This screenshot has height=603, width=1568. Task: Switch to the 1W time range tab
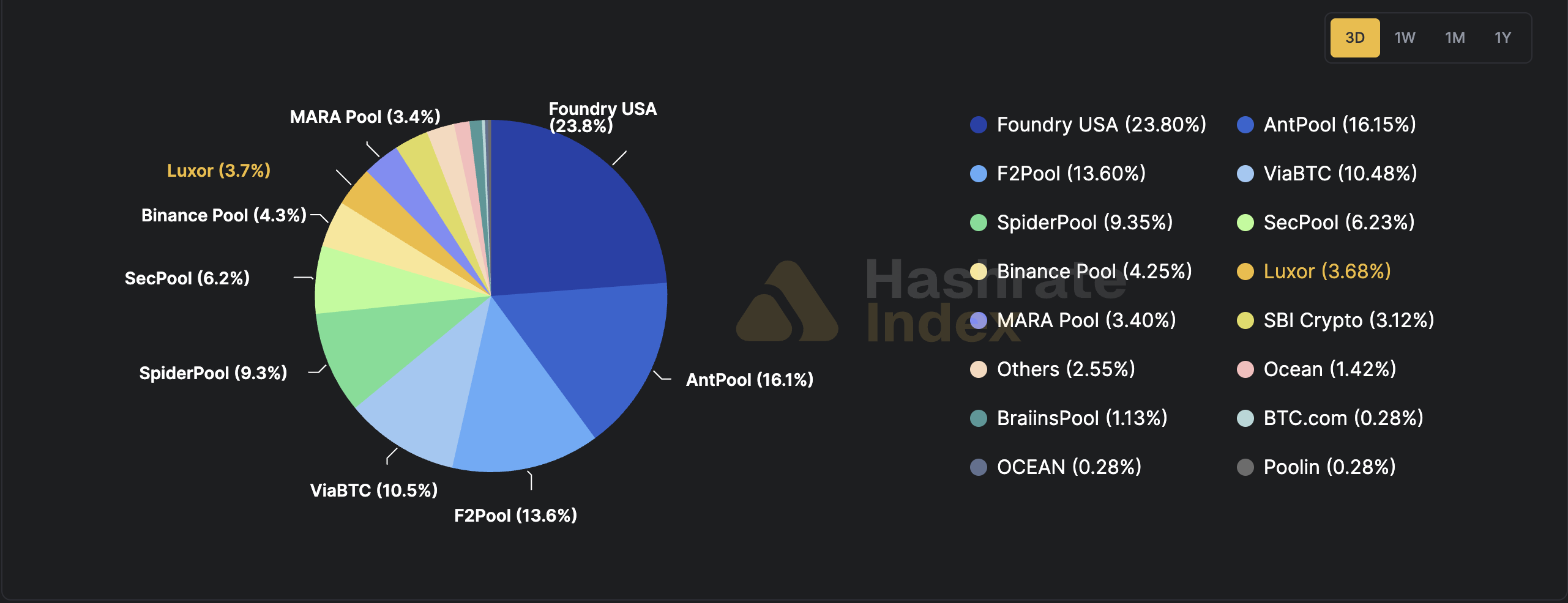coord(1405,38)
